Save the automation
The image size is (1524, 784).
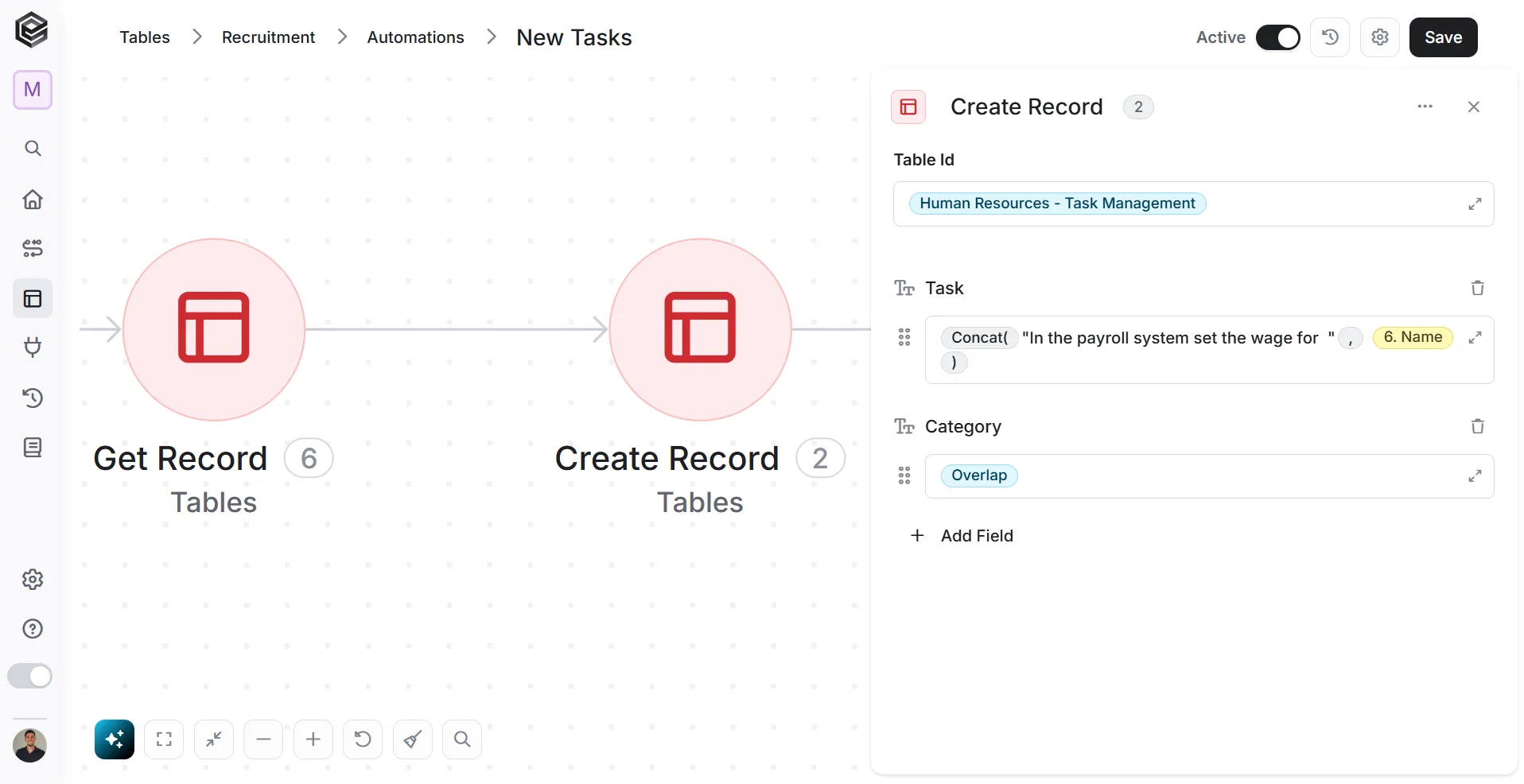pyautogui.click(x=1443, y=37)
